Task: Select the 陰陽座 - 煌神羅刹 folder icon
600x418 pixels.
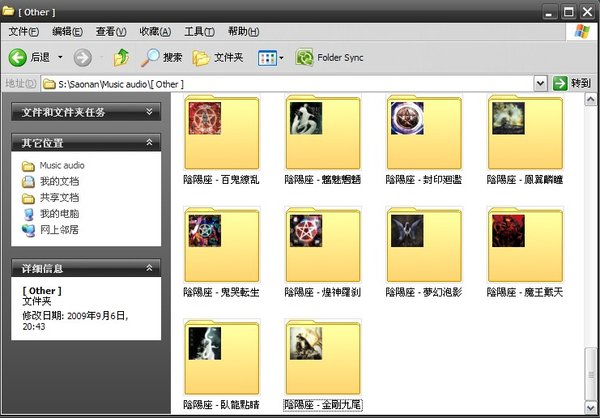Action: 323,245
